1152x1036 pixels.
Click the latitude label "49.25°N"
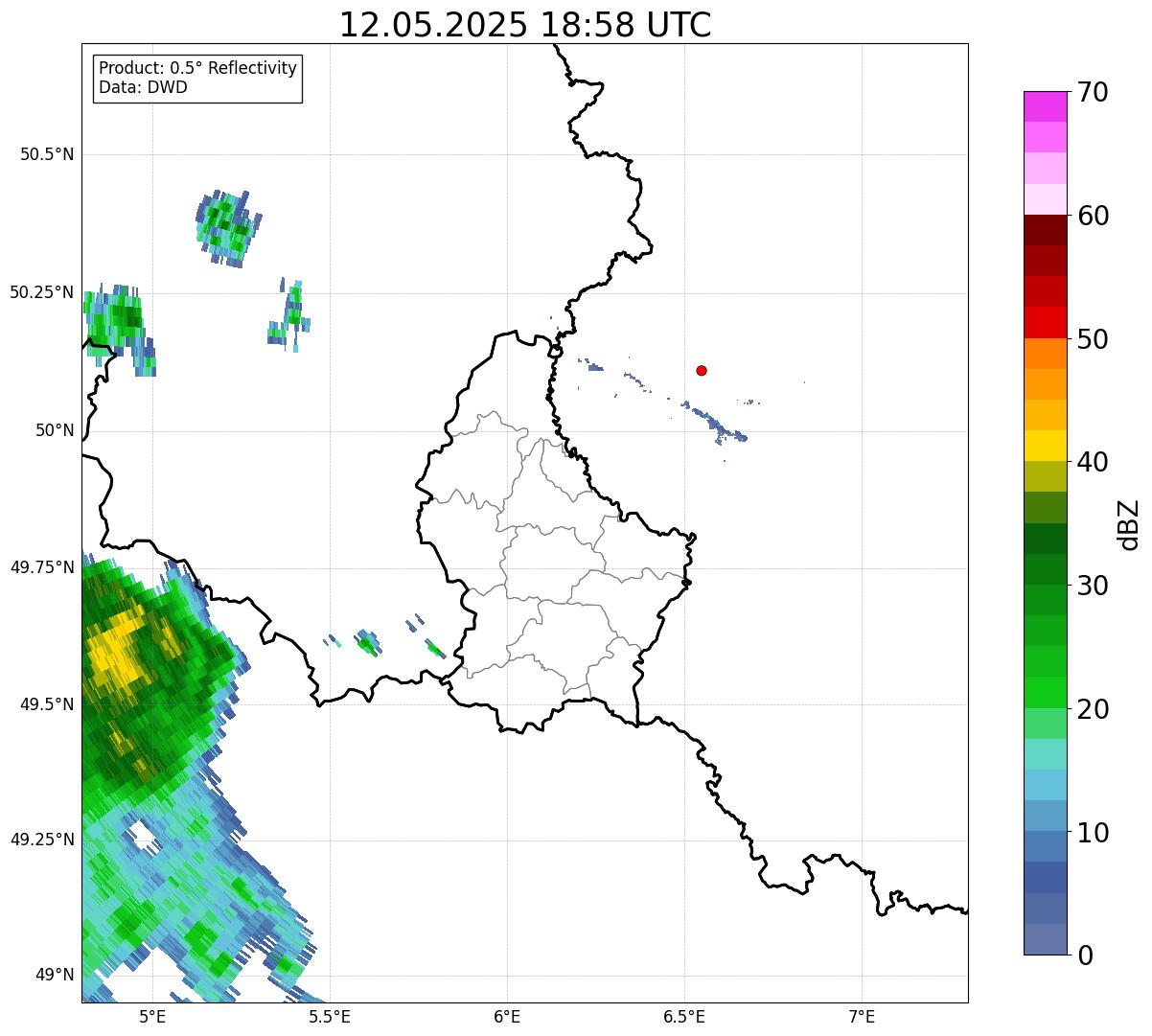[42, 840]
